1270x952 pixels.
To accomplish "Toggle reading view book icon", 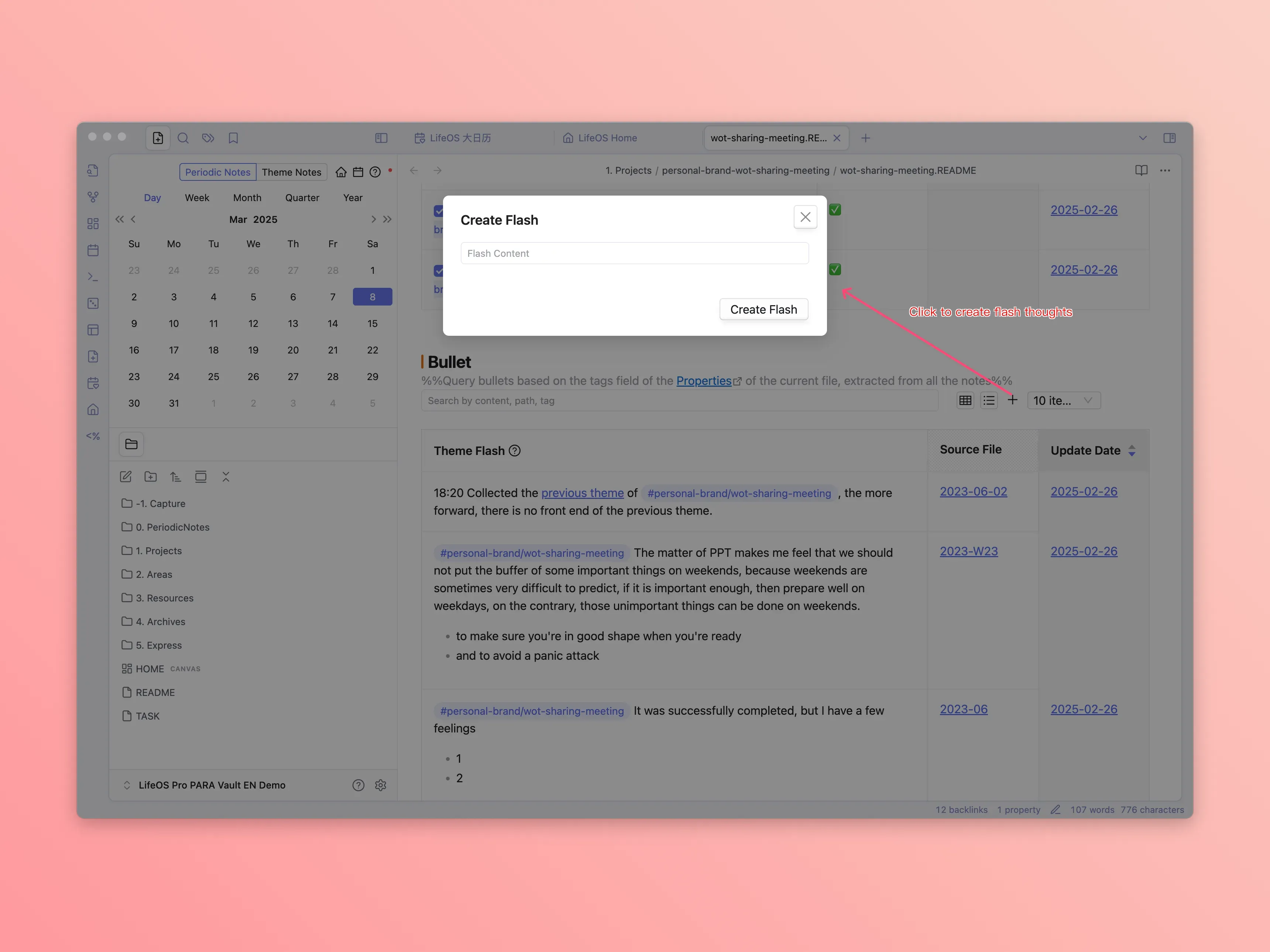I will [x=1141, y=170].
